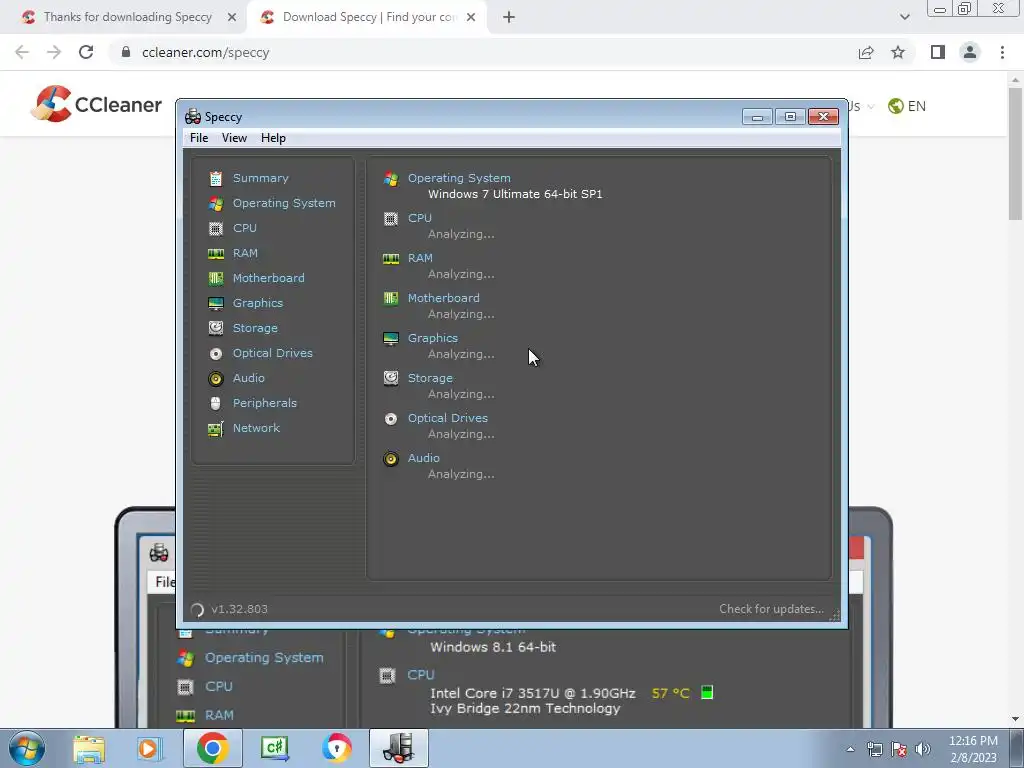
Task: Click the Optical Drives disc icon in sidebar
Action: click(216, 353)
